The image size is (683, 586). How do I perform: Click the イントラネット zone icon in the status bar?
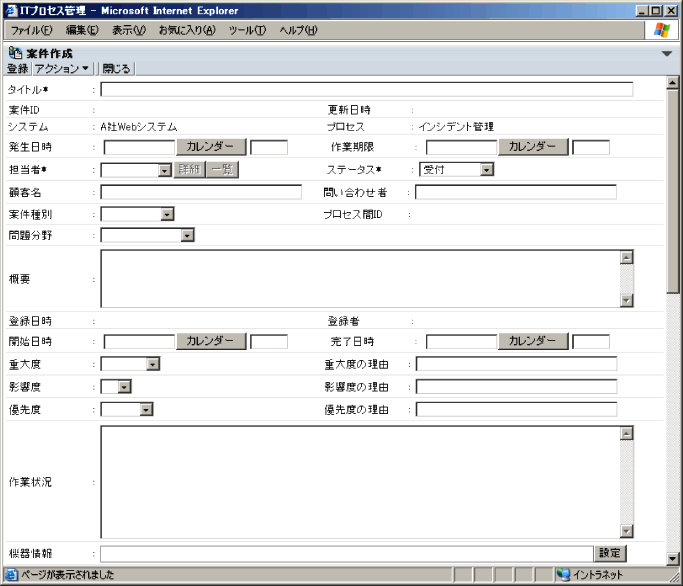pyautogui.click(x=563, y=575)
